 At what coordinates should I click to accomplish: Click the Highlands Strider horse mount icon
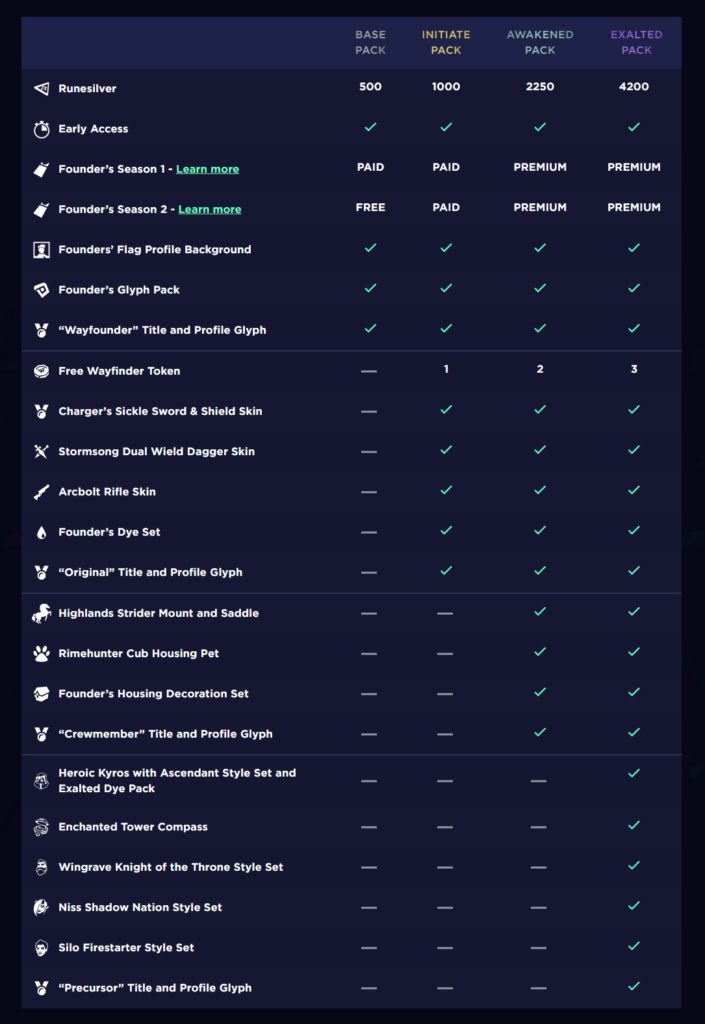pos(41,613)
